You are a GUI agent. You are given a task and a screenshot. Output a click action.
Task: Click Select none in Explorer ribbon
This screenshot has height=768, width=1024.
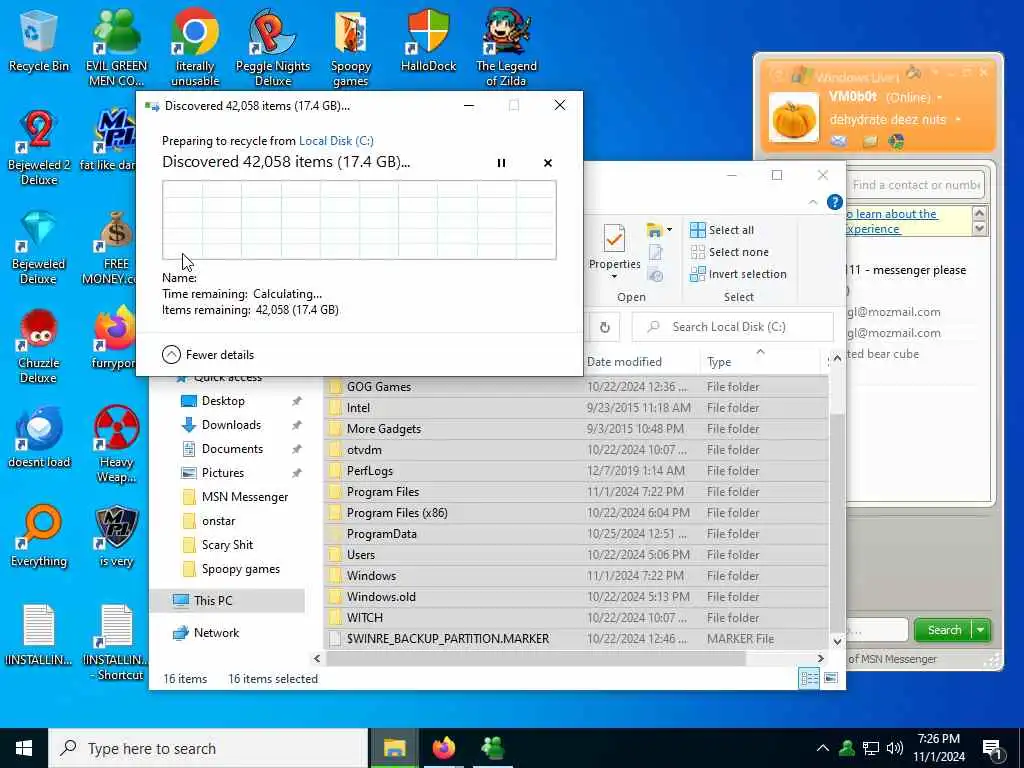click(x=729, y=252)
